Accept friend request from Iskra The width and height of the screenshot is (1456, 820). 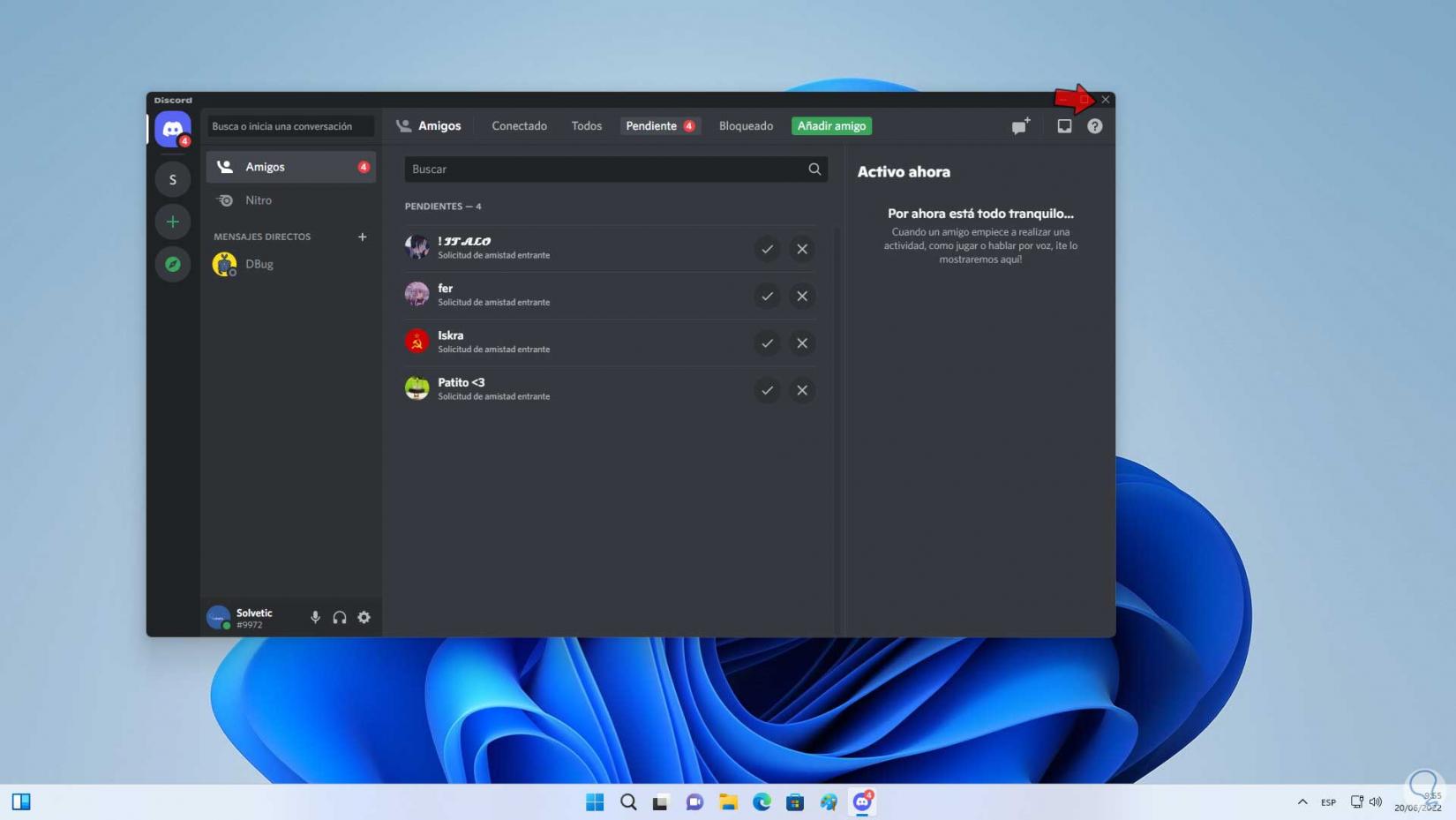tap(768, 342)
